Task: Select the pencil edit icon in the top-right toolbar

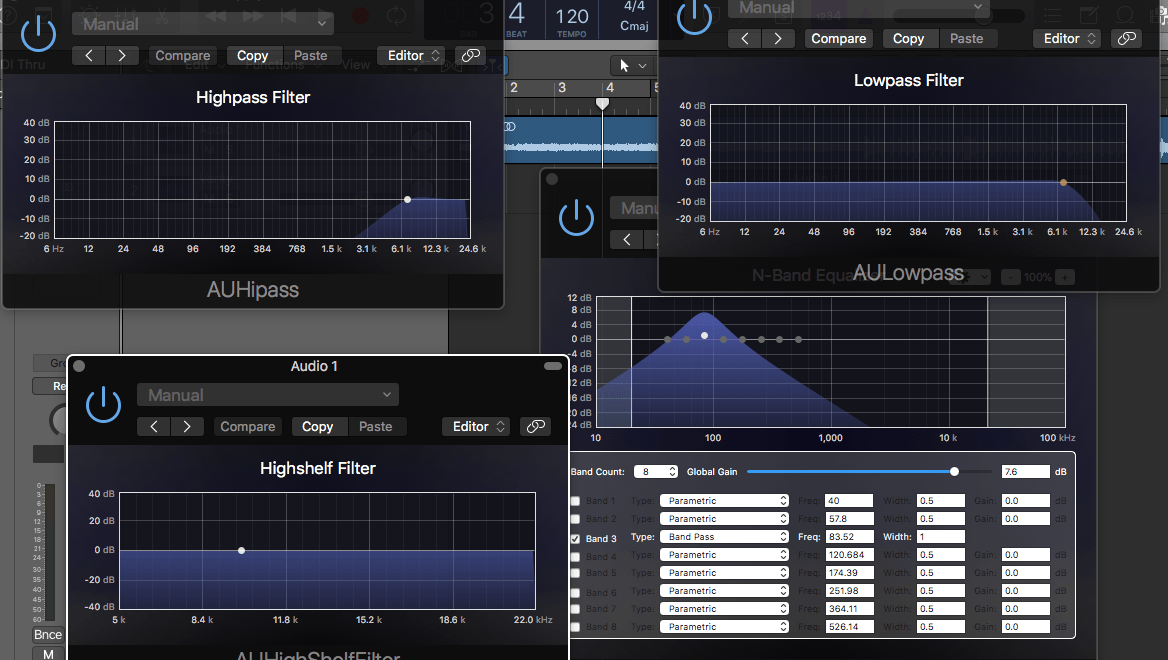Action: [1089, 14]
